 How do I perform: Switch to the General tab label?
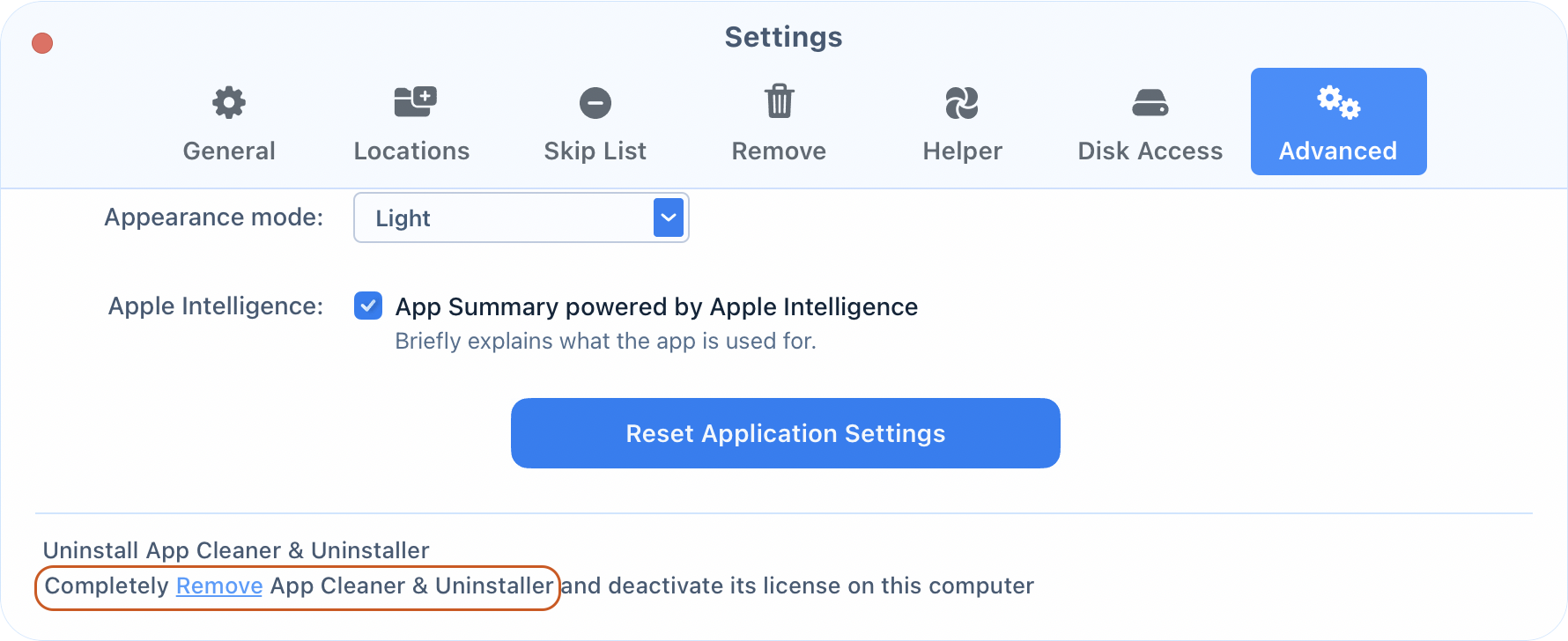(x=229, y=151)
